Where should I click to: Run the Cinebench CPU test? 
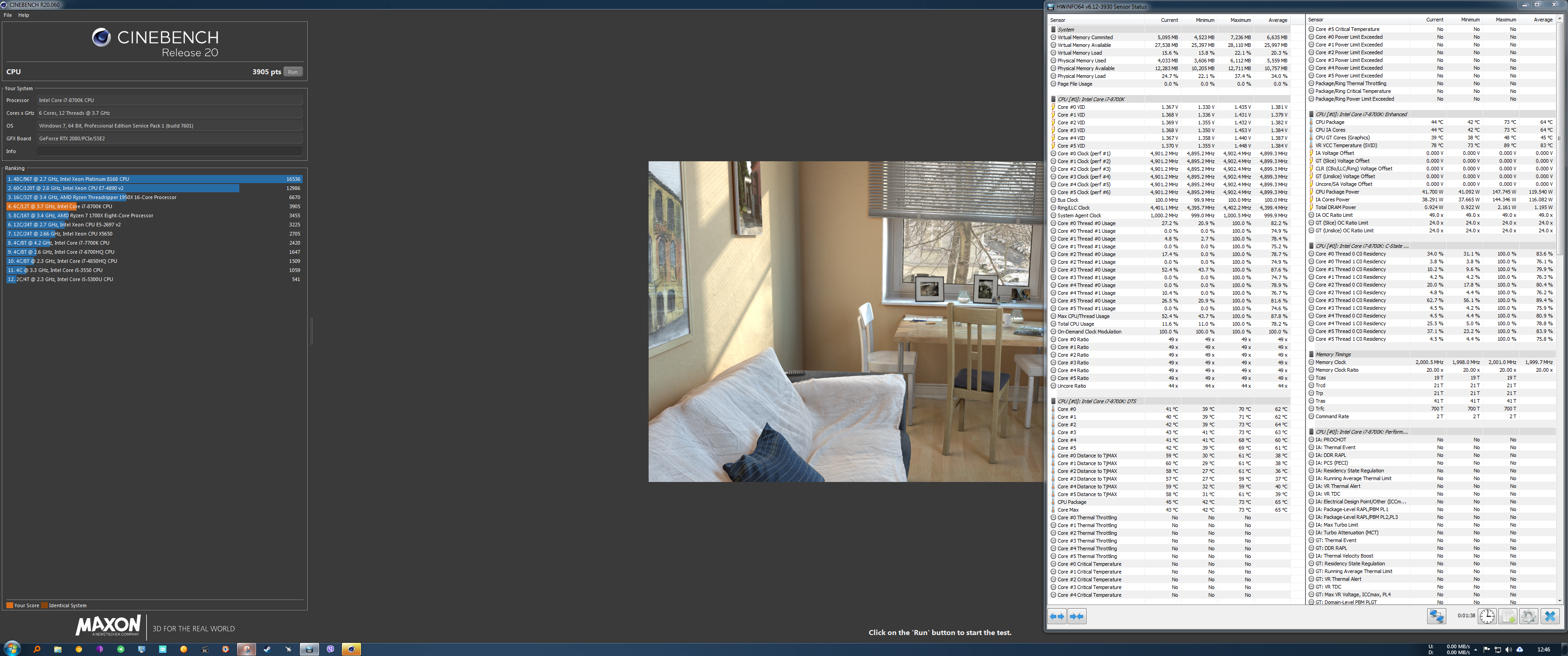pos(293,72)
